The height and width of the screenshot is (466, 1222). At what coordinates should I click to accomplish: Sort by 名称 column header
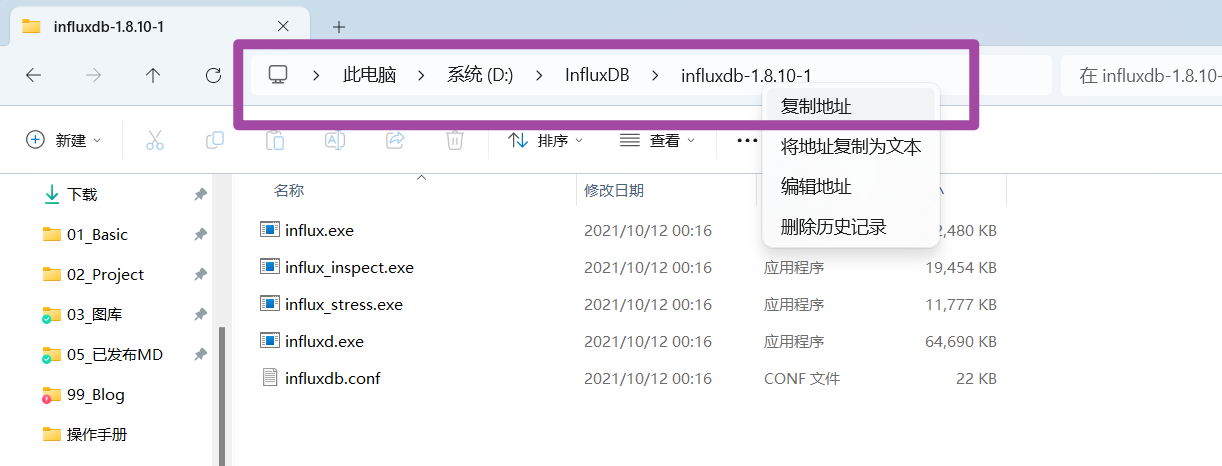[289, 190]
